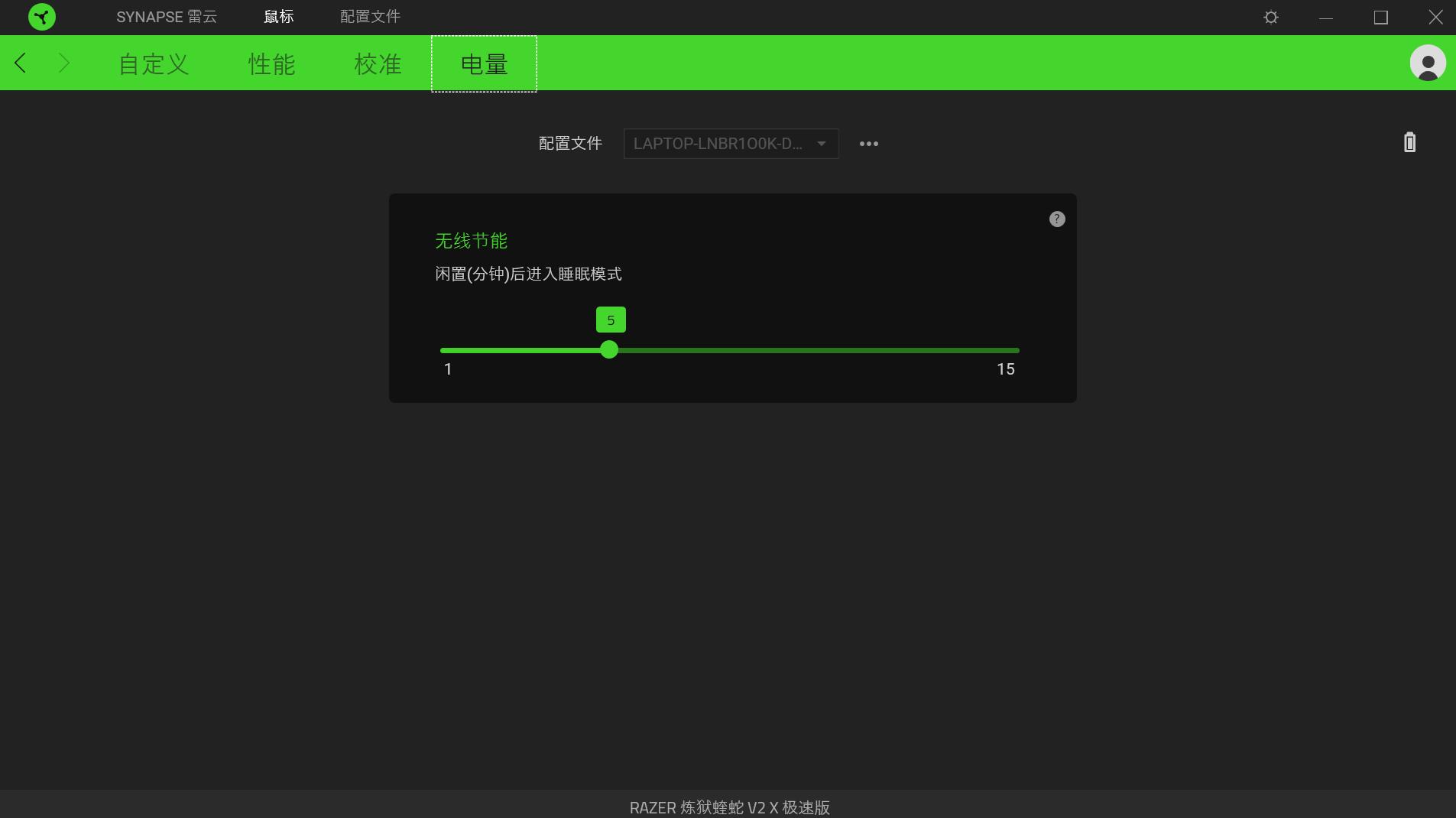1456x818 pixels.
Task: Open the 校准 tab
Action: point(377,64)
